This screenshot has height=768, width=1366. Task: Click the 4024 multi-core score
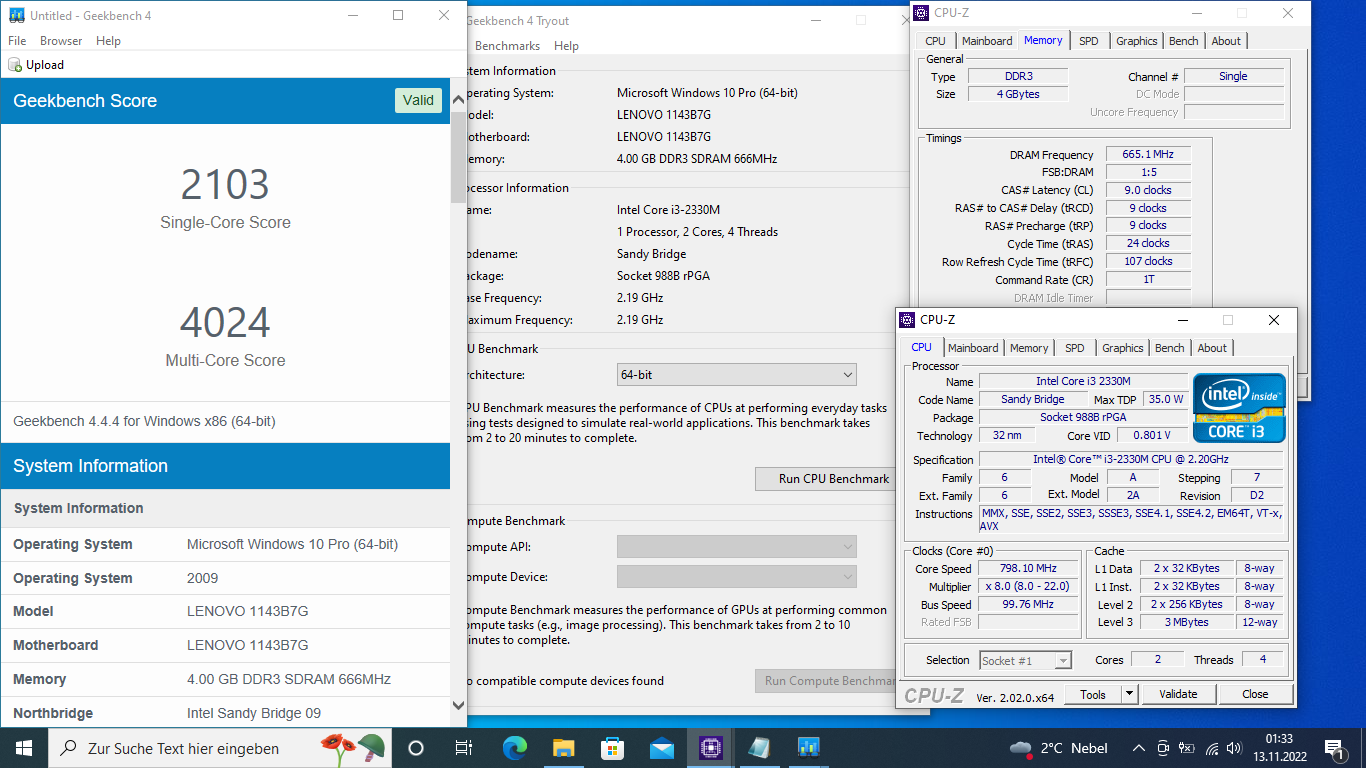click(225, 323)
